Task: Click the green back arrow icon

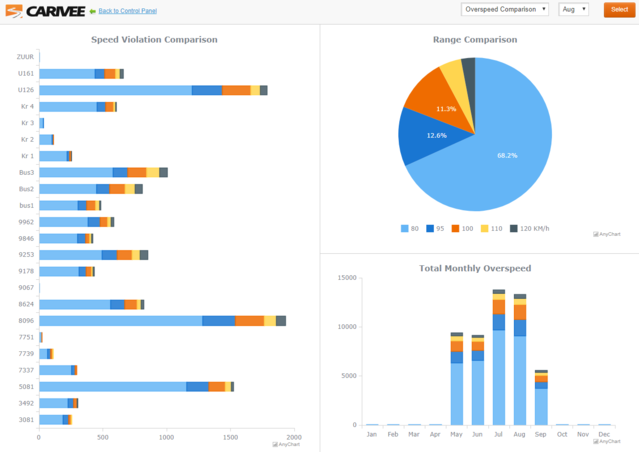Action: (x=92, y=11)
